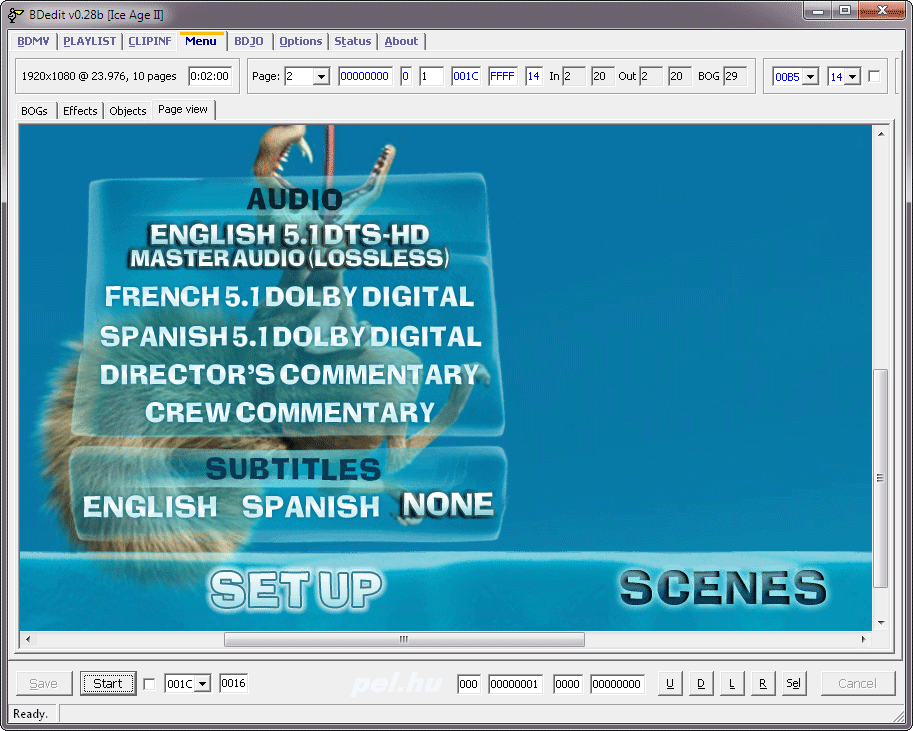Image resolution: width=913 pixels, height=731 pixels.
Task: Click NONE subtitle option
Action: click(x=448, y=504)
